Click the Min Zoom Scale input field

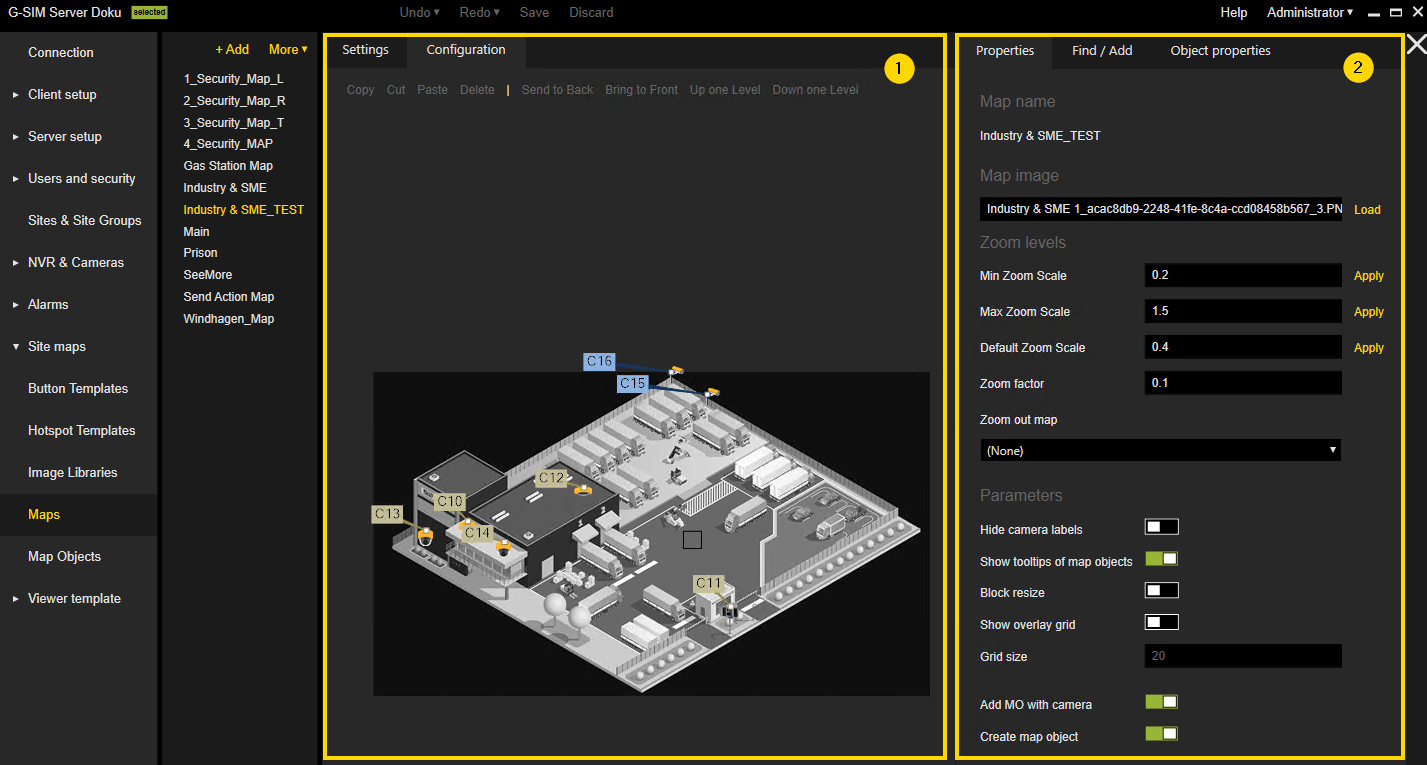1242,275
